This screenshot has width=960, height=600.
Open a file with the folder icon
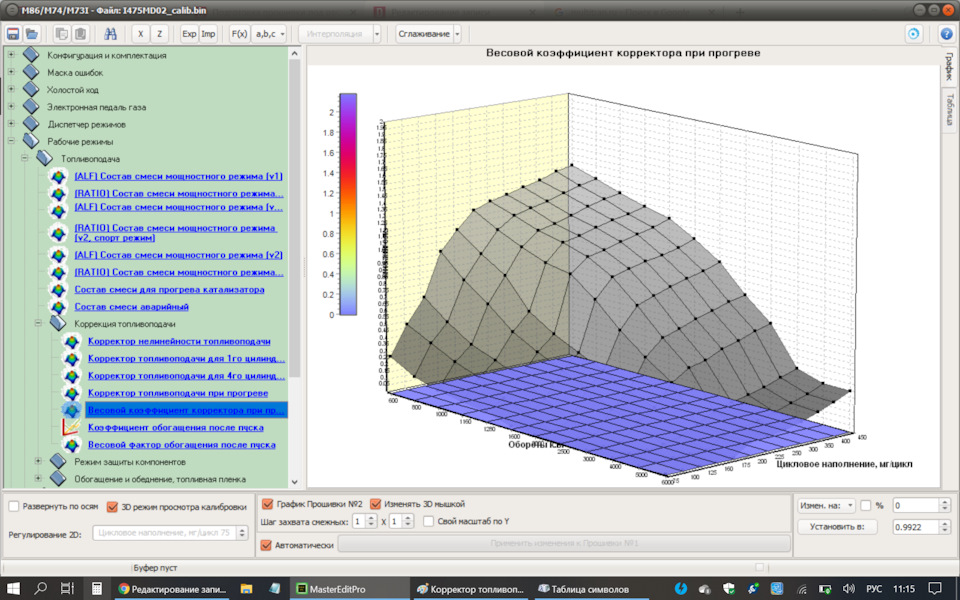pos(32,34)
